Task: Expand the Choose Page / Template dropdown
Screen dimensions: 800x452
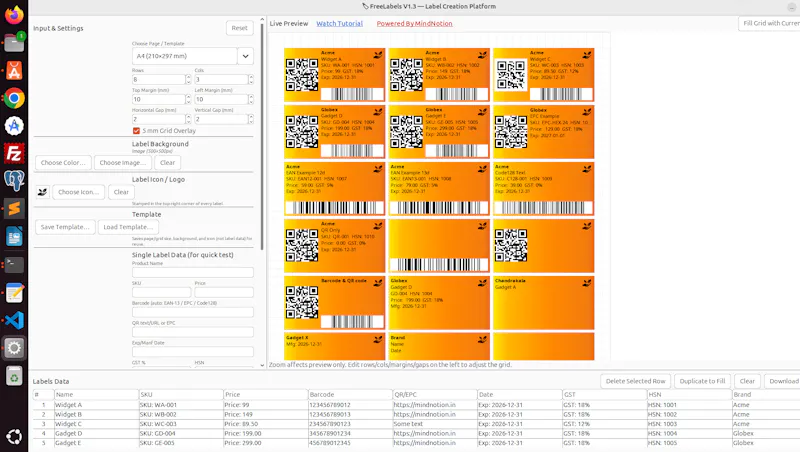Action: point(245,56)
